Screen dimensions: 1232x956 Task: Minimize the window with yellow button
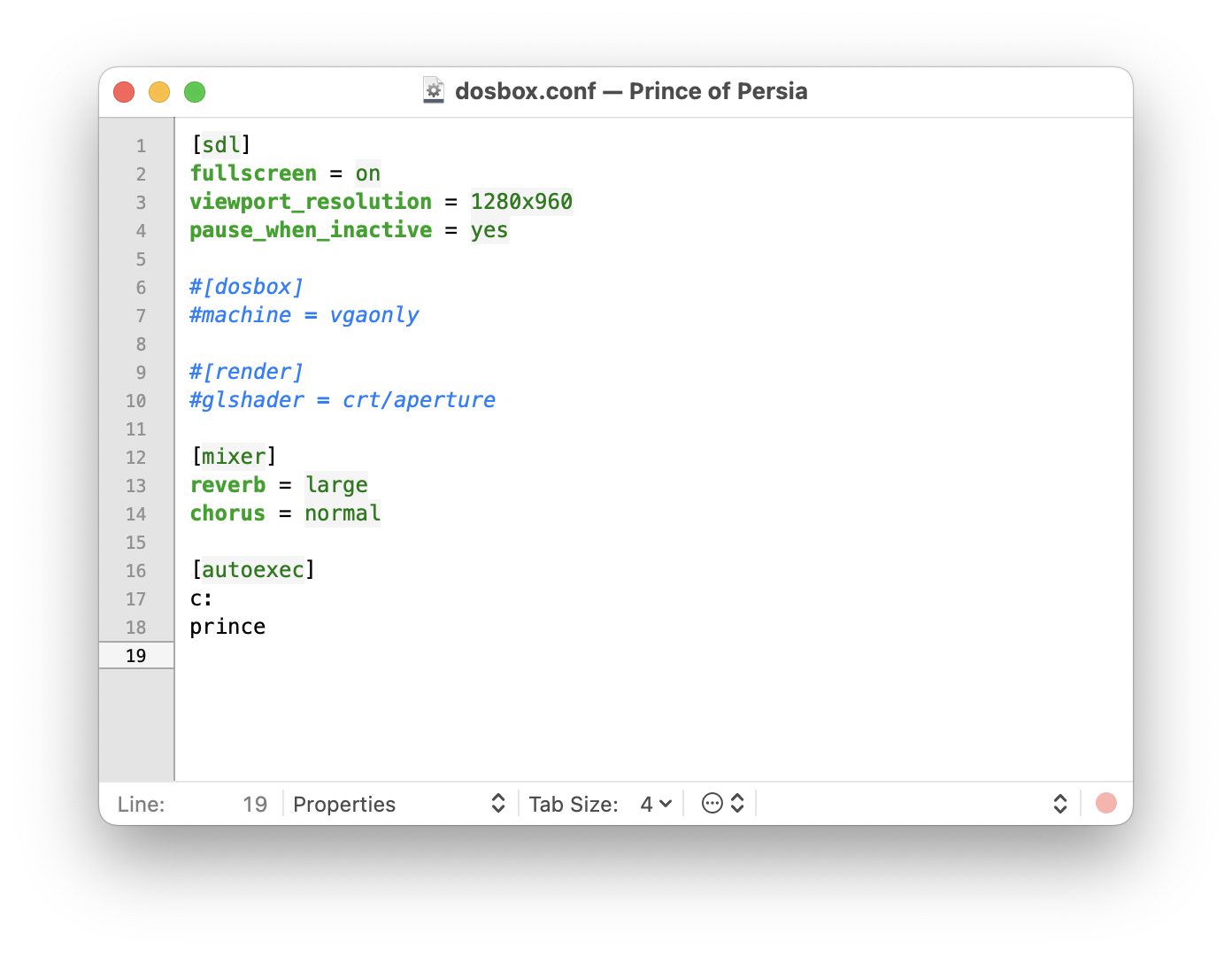pyautogui.click(x=159, y=91)
